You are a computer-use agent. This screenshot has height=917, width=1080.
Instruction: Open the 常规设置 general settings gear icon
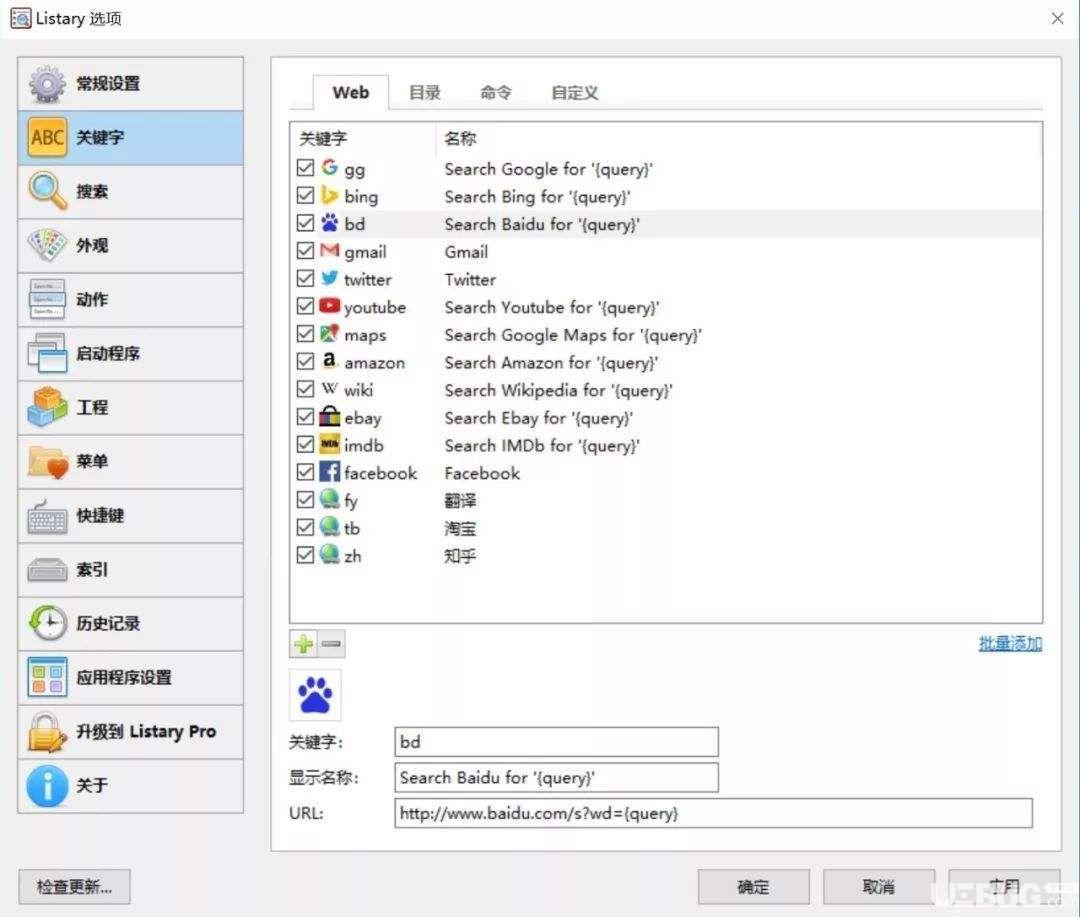47,84
